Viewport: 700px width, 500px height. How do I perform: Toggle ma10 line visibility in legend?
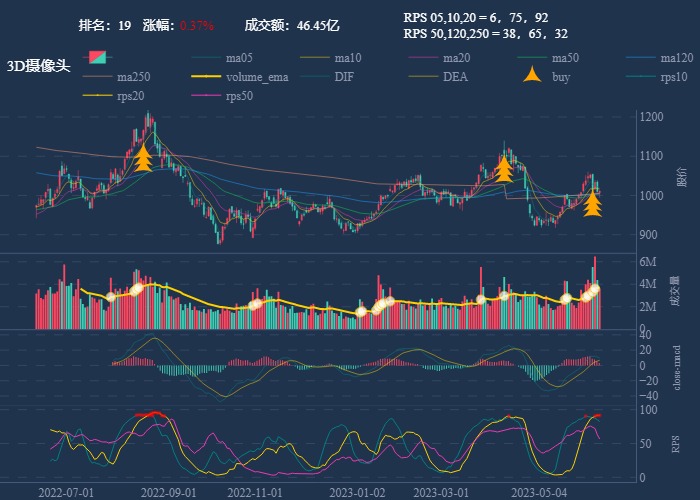313,58
